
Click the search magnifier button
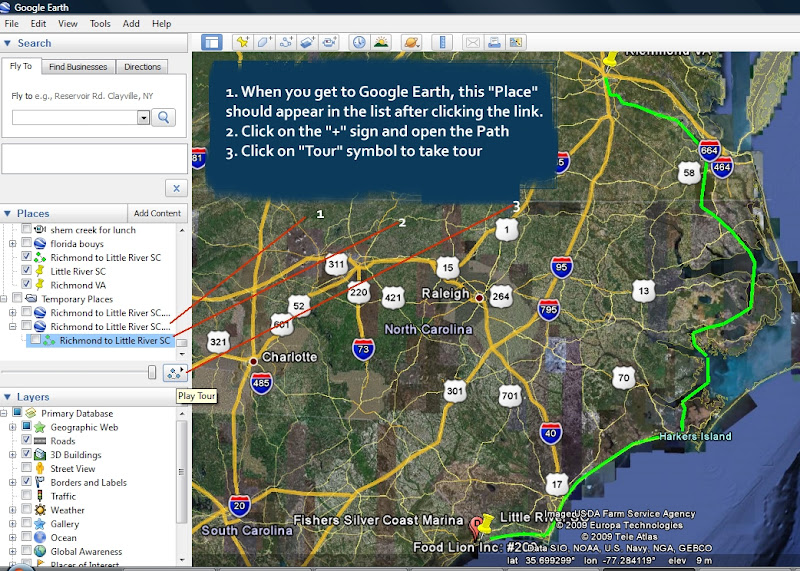(x=163, y=117)
